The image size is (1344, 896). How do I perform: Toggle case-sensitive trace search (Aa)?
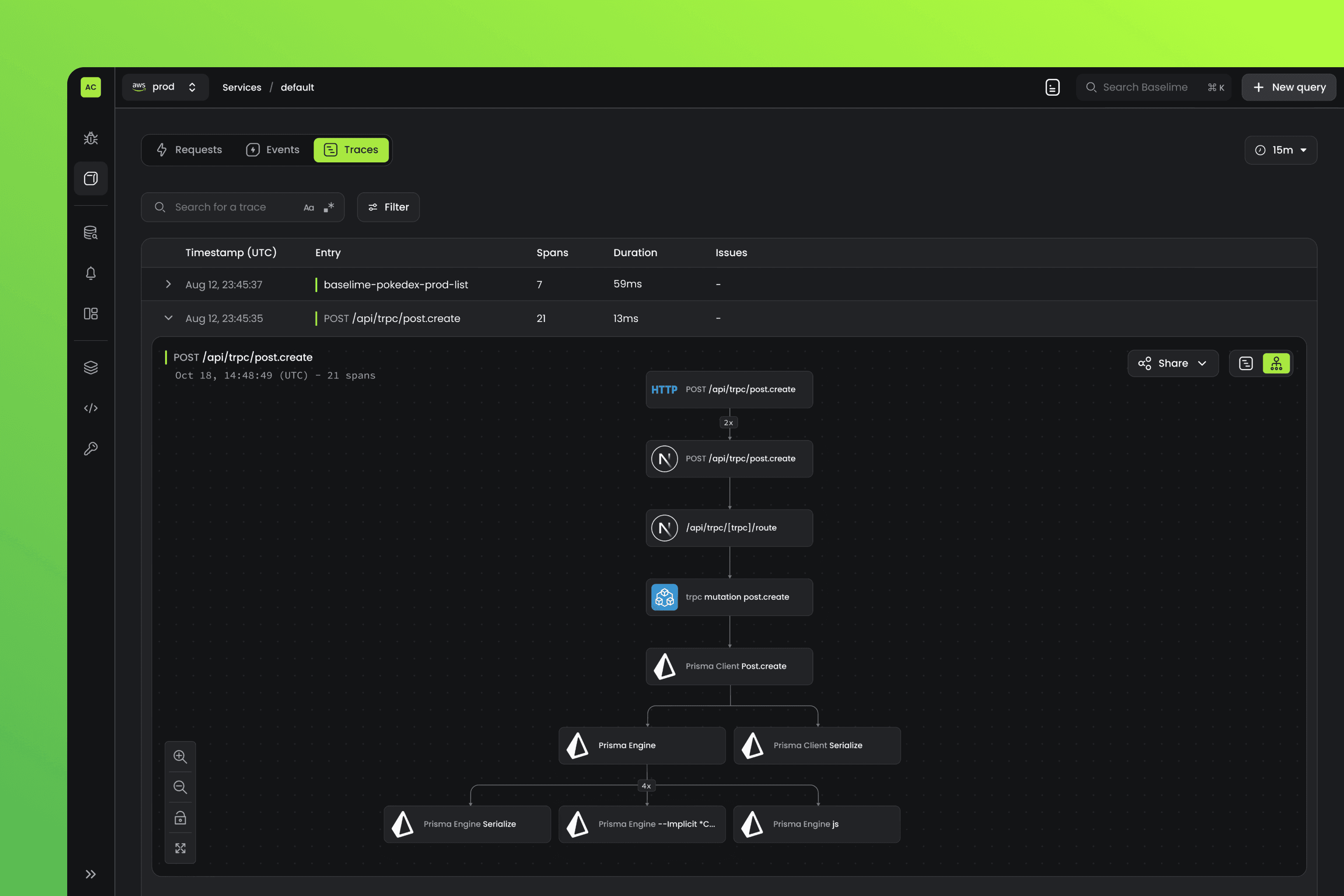click(x=308, y=207)
